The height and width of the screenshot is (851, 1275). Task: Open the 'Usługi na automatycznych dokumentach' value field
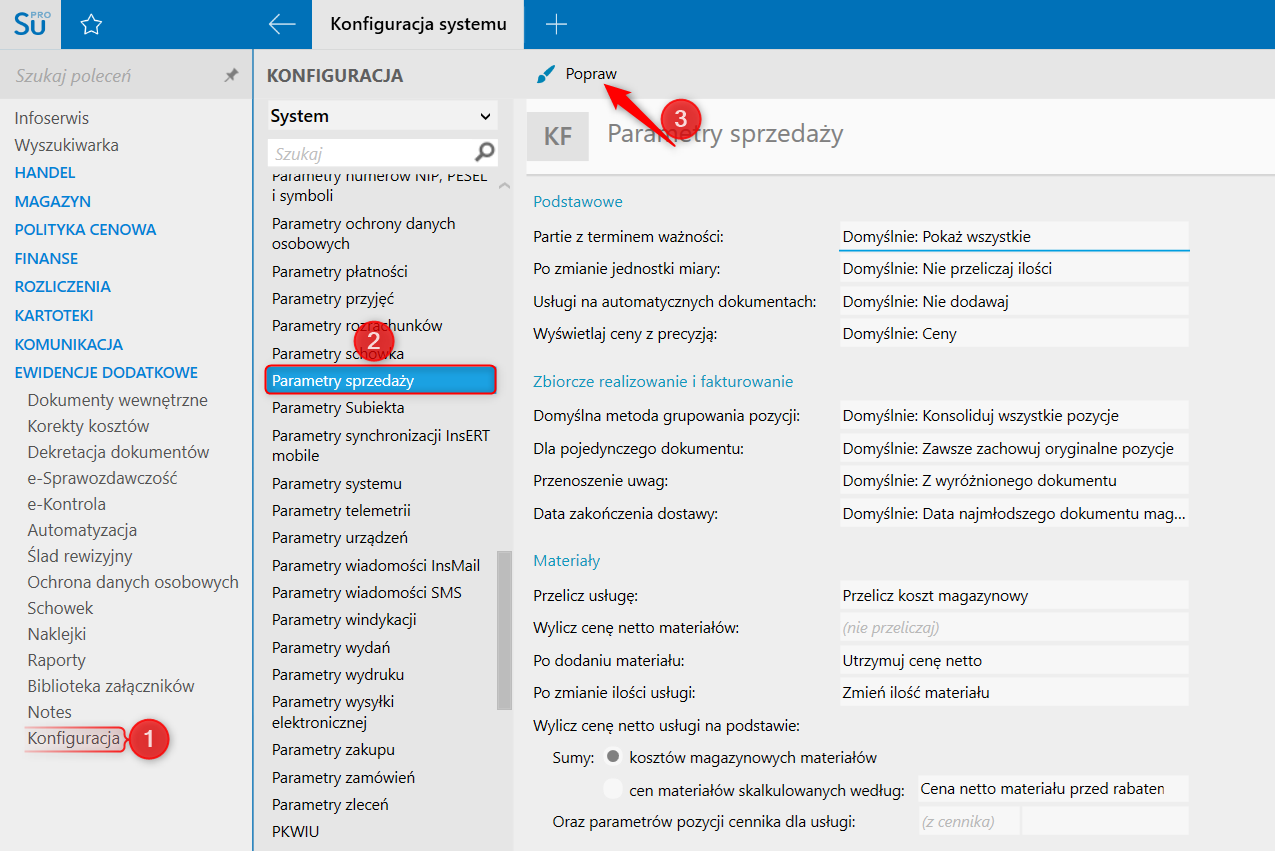click(1014, 301)
